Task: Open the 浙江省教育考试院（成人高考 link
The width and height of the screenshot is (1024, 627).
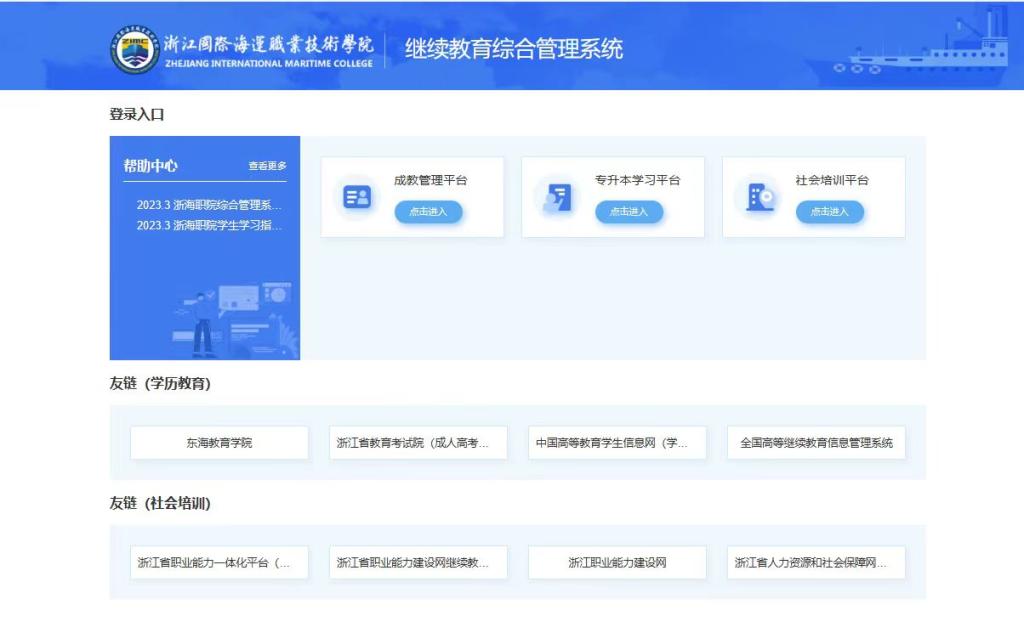Action: [x=418, y=443]
